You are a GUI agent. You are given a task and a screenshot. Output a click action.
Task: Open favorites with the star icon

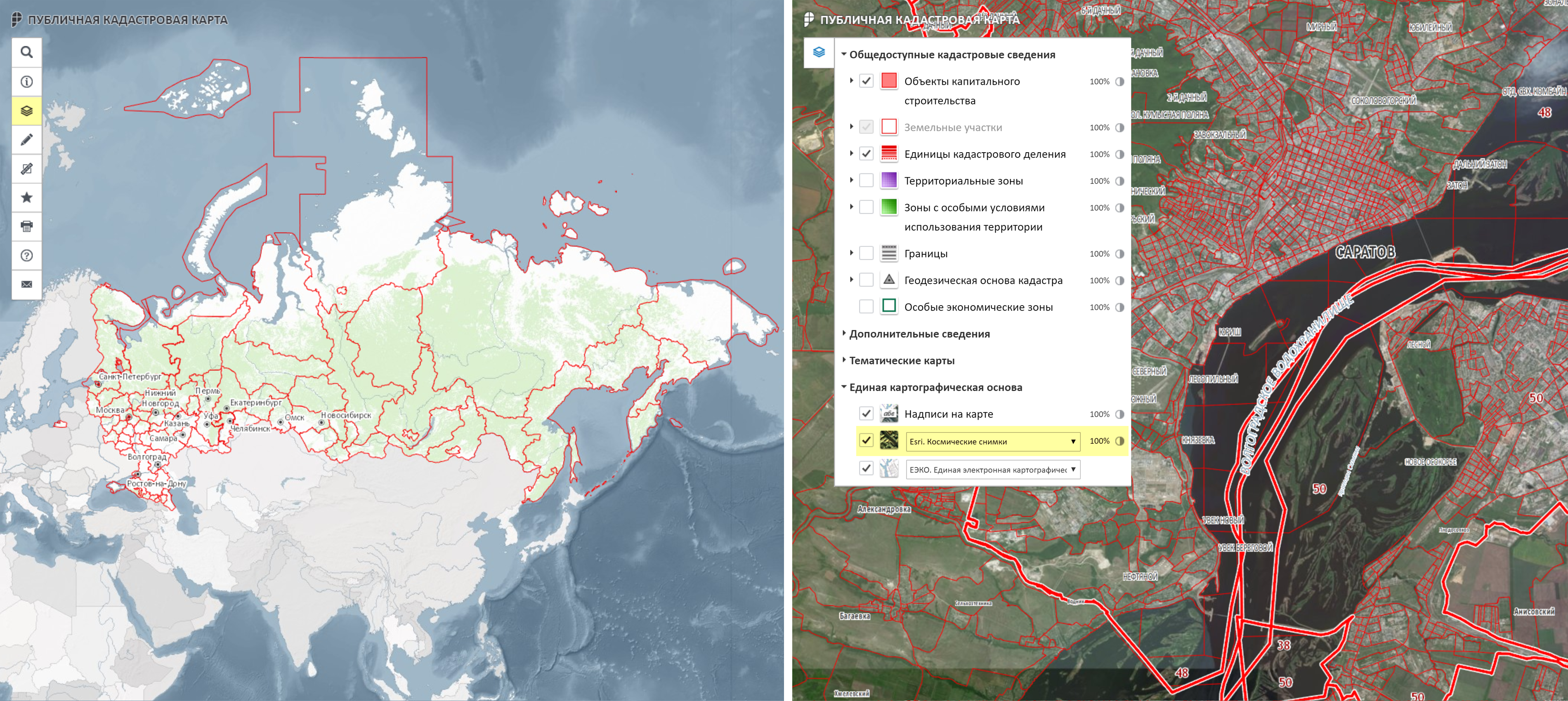tap(27, 197)
